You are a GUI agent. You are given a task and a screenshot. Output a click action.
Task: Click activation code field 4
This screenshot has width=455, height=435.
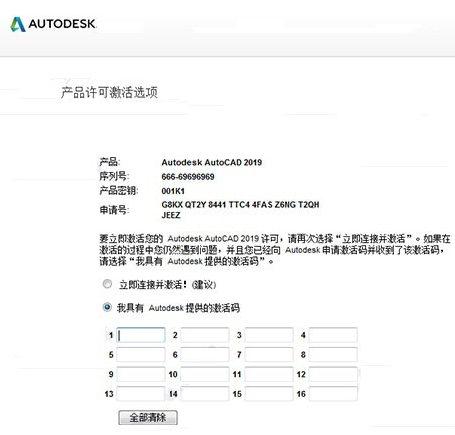(x=333, y=335)
